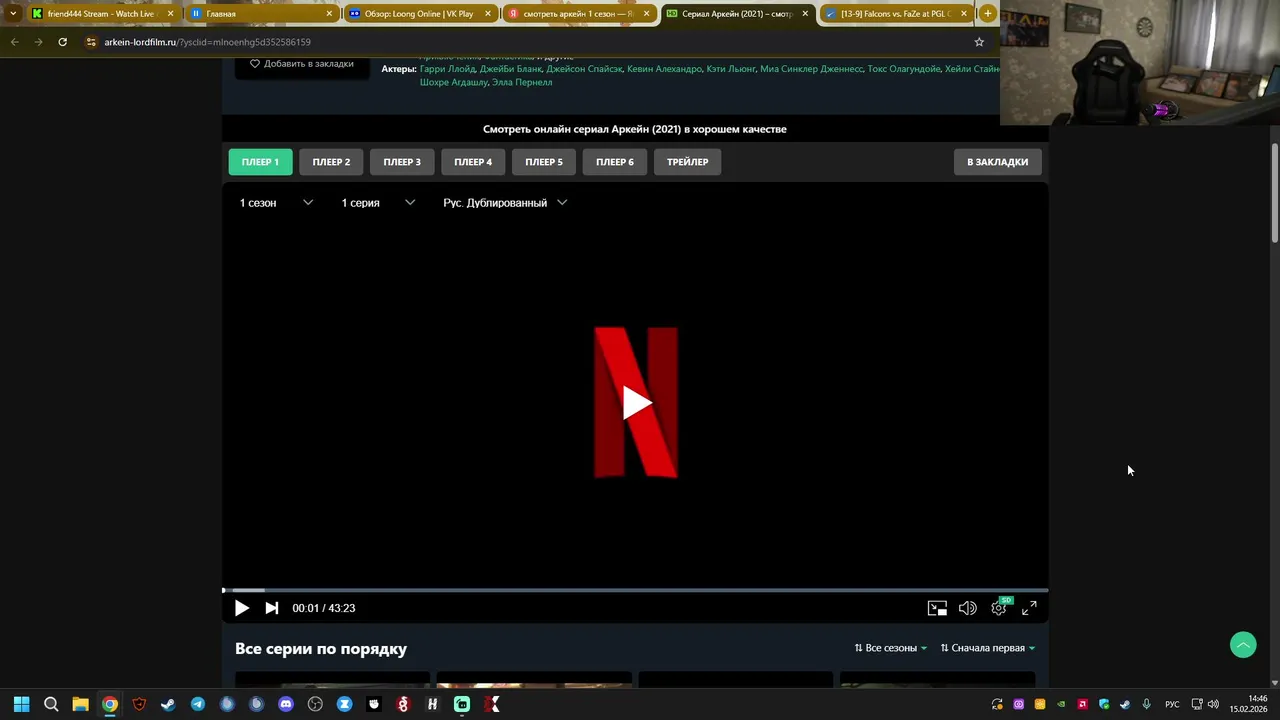1280x720 pixels.
Task: Open player quality settings gear
Action: 998,608
